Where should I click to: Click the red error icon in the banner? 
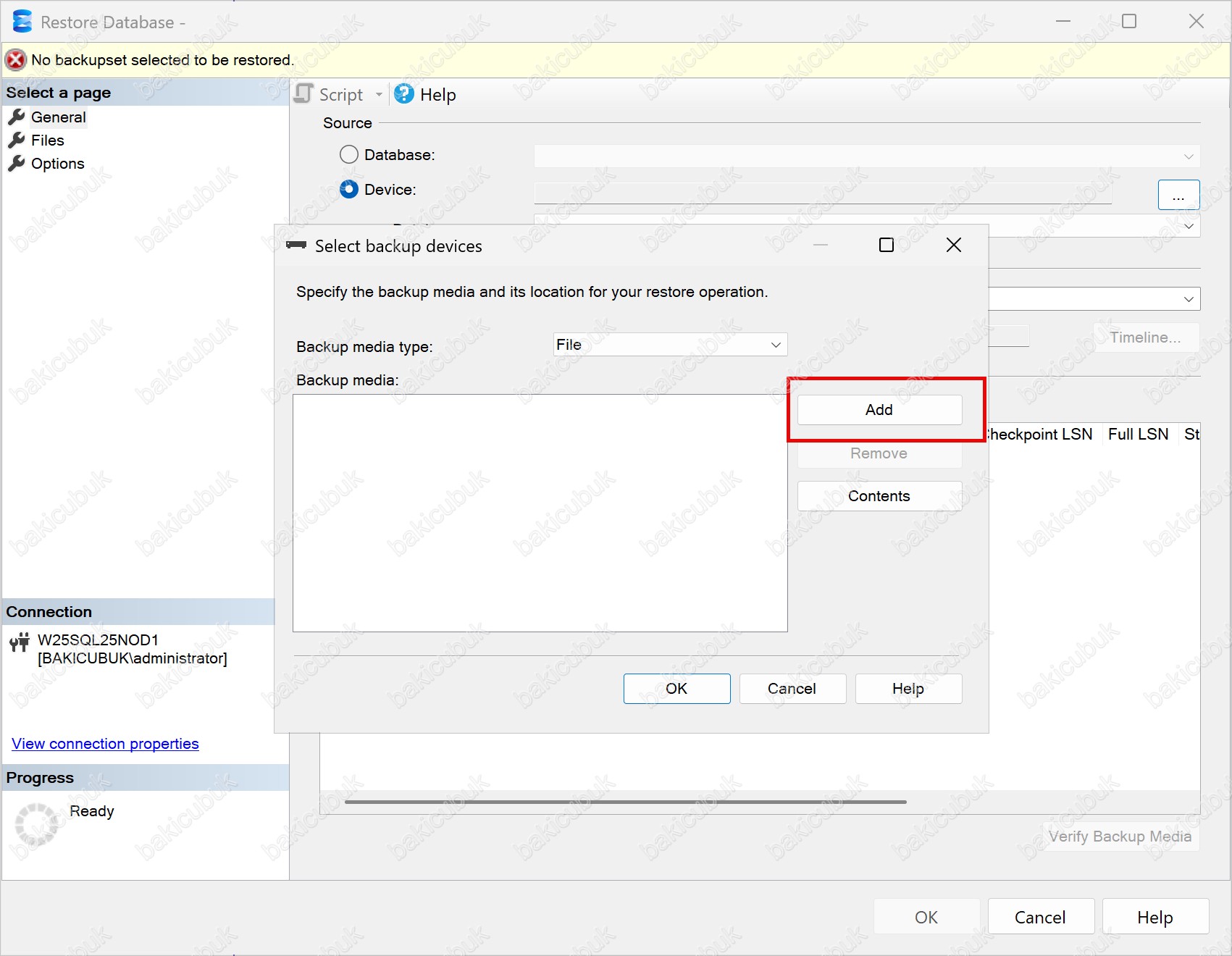tap(16, 60)
